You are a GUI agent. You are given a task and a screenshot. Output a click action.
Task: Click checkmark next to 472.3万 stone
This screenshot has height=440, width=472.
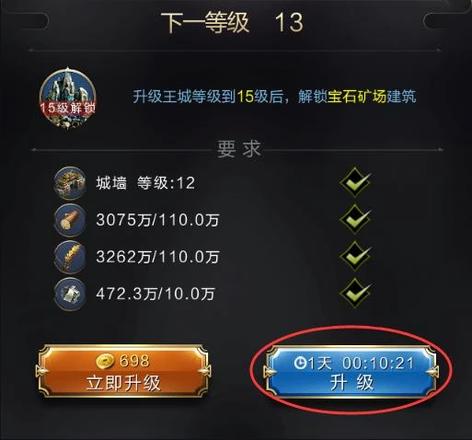[355, 293]
